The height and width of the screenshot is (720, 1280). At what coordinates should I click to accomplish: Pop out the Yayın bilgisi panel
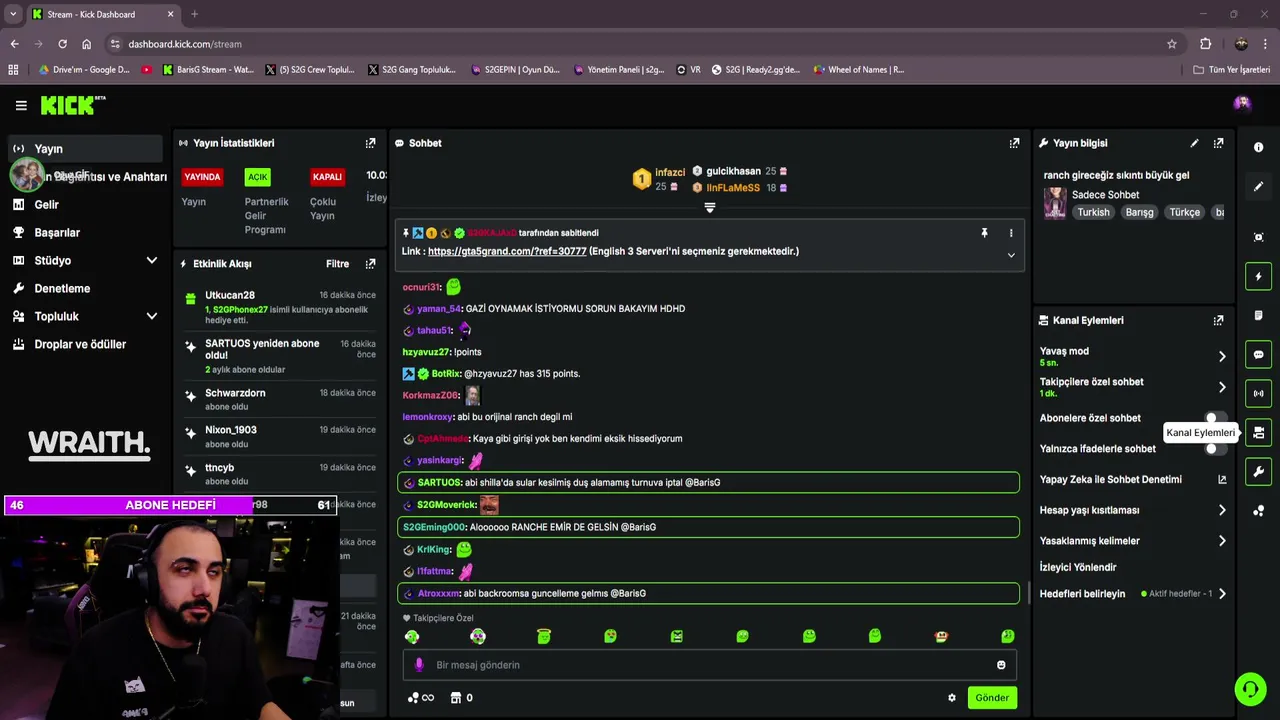click(1218, 143)
